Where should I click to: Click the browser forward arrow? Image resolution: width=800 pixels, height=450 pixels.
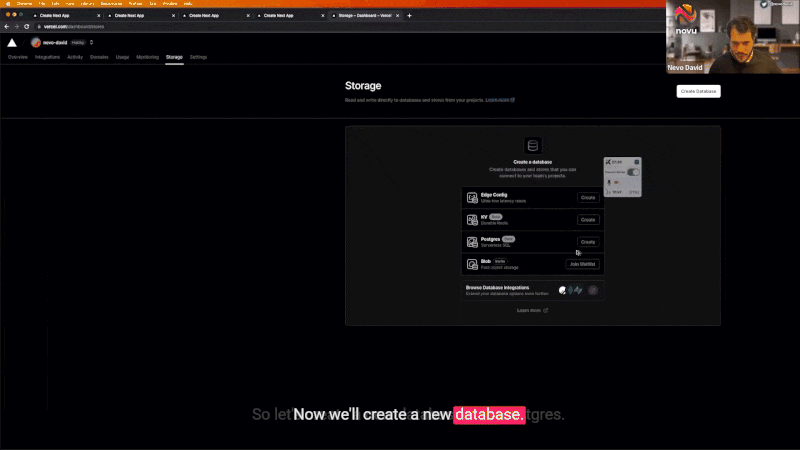click(16, 27)
